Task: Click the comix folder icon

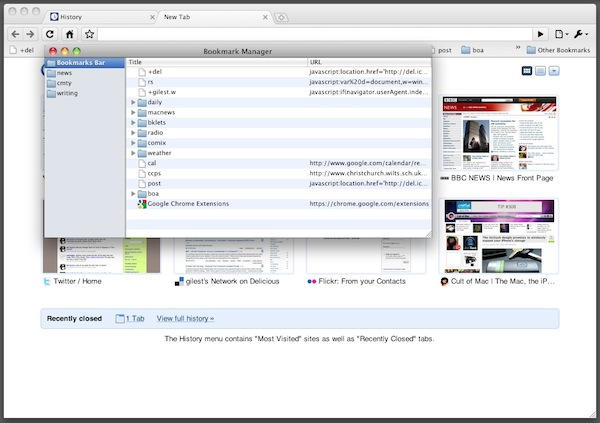Action: coord(142,143)
